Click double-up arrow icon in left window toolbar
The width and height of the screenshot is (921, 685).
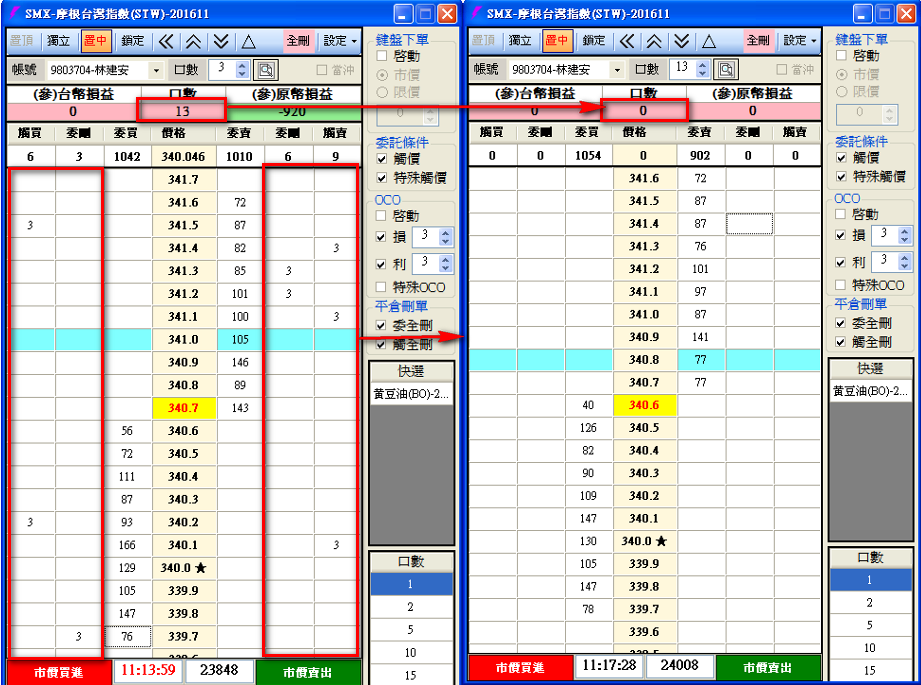click(193, 41)
